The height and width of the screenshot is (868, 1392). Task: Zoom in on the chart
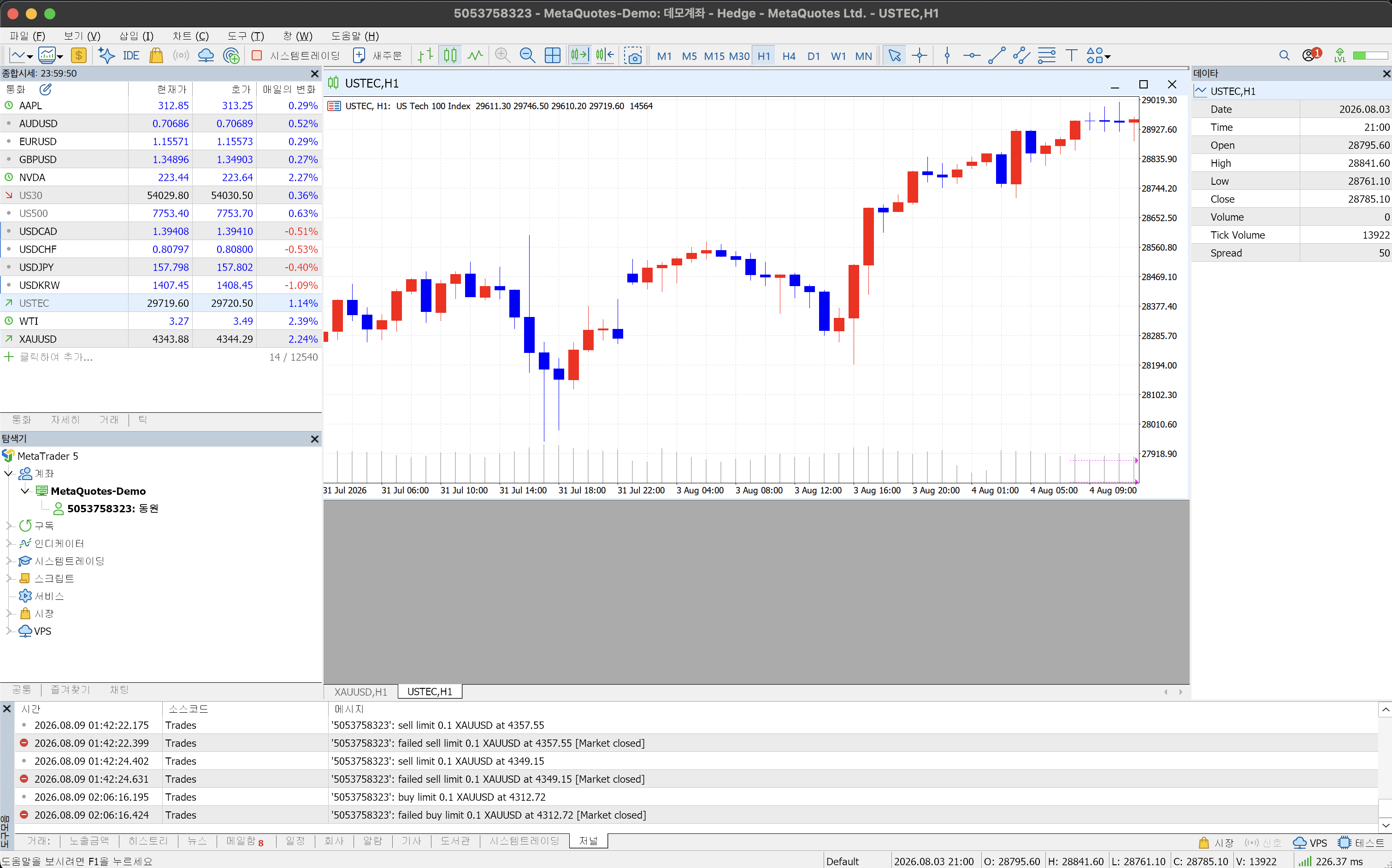(502, 56)
